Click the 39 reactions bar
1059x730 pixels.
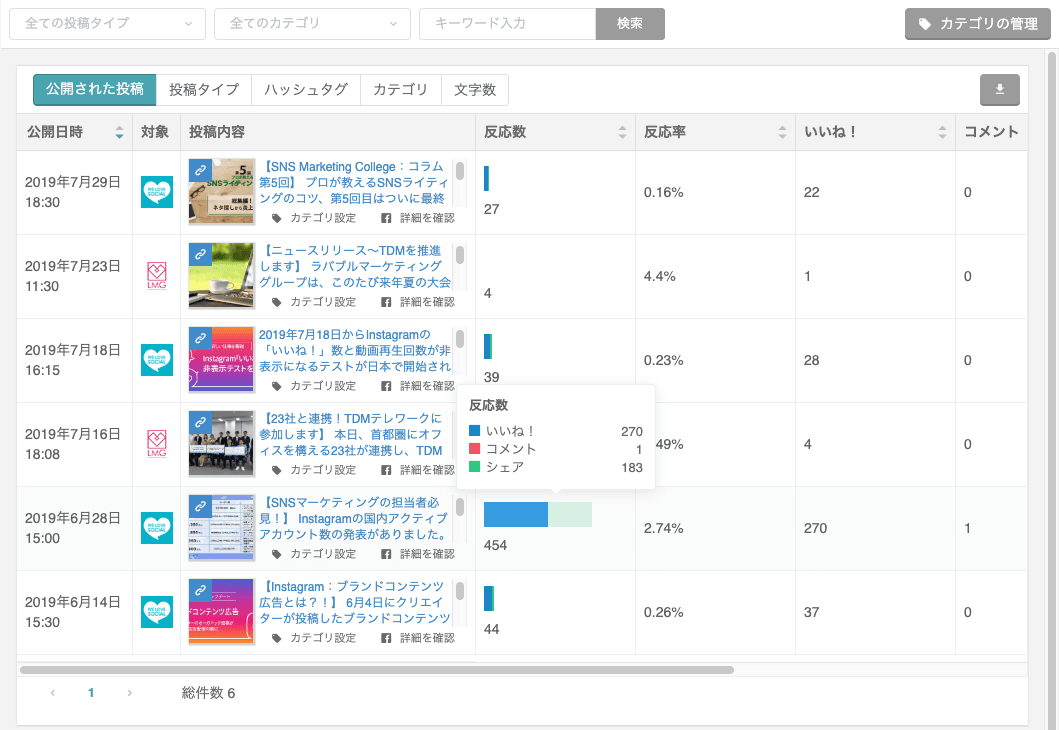pyautogui.click(x=488, y=346)
